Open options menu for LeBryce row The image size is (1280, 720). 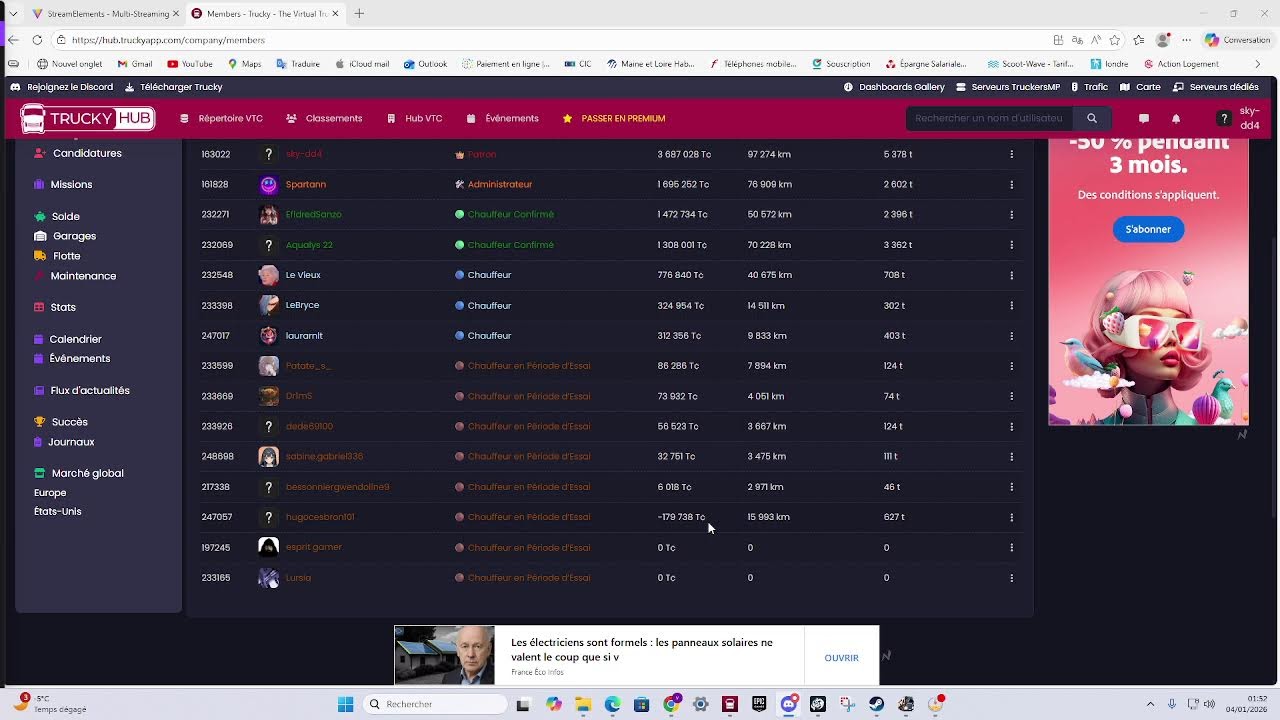(x=1011, y=305)
